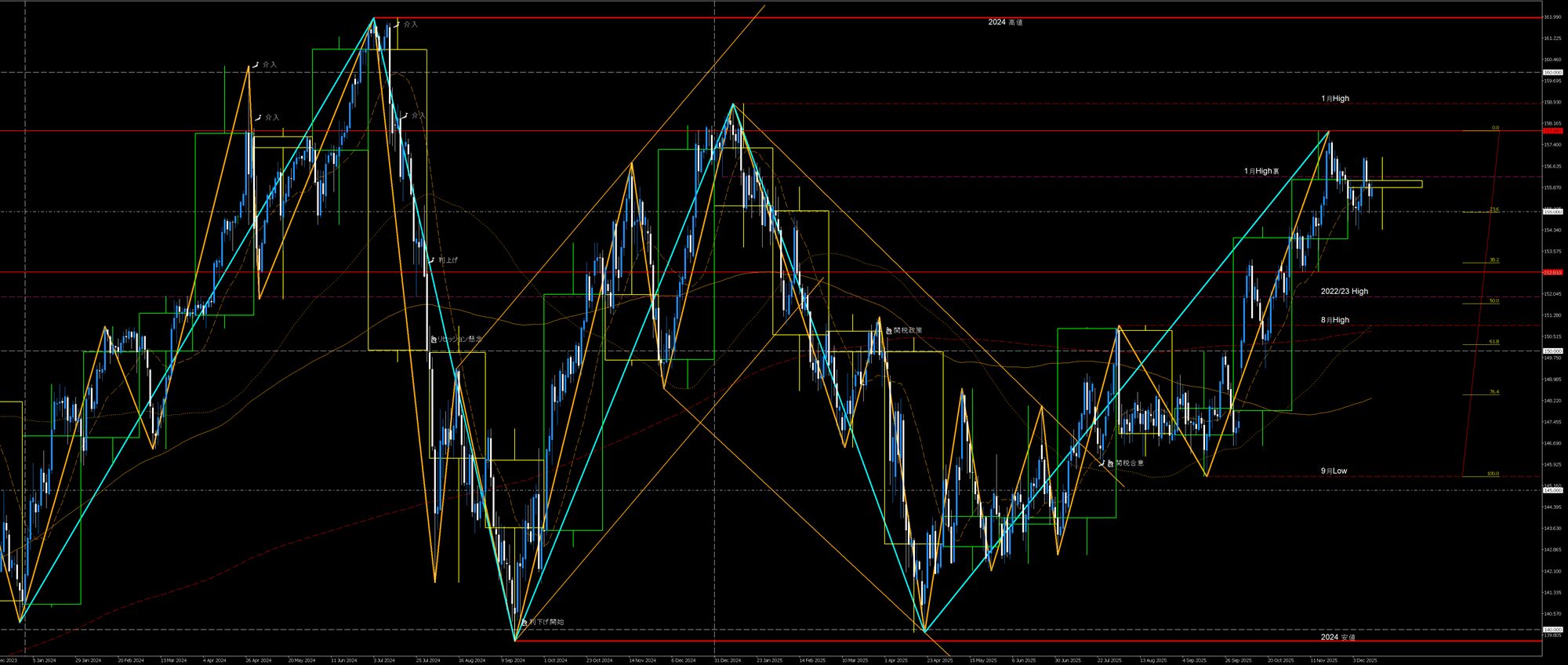Viewport: 1568px width, 665px height.
Task: Click the 3 Dec 2025 date label
Action: tap(1364, 660)
